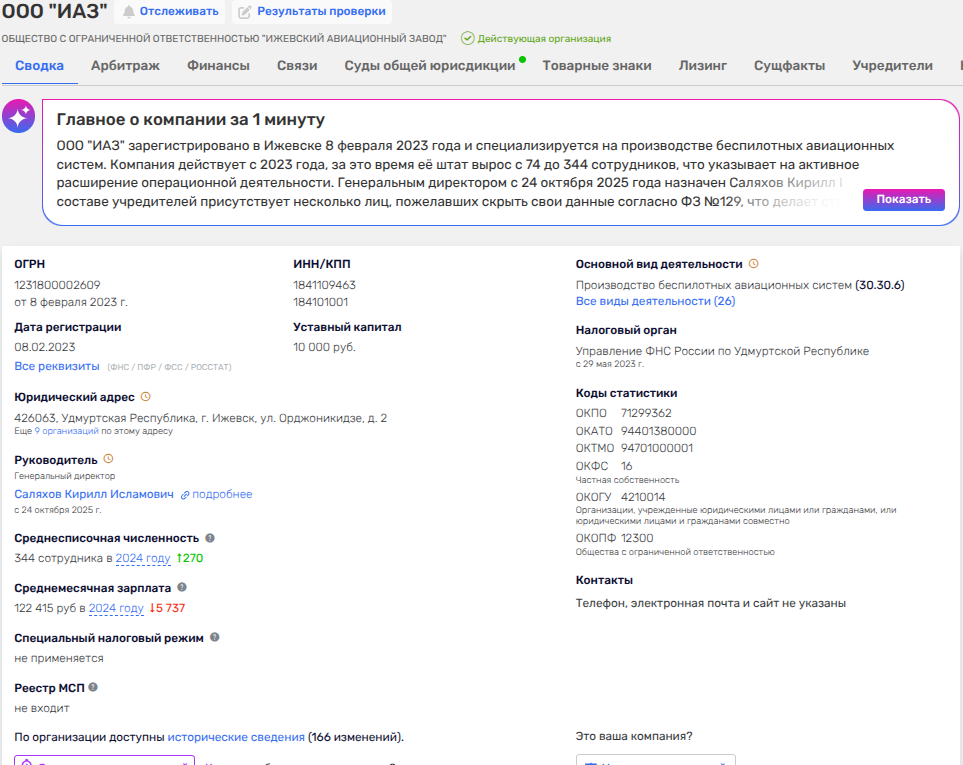Screen dimensions: 963x765
Task: Click the КПП value 184101001
Action: (321, 302)
